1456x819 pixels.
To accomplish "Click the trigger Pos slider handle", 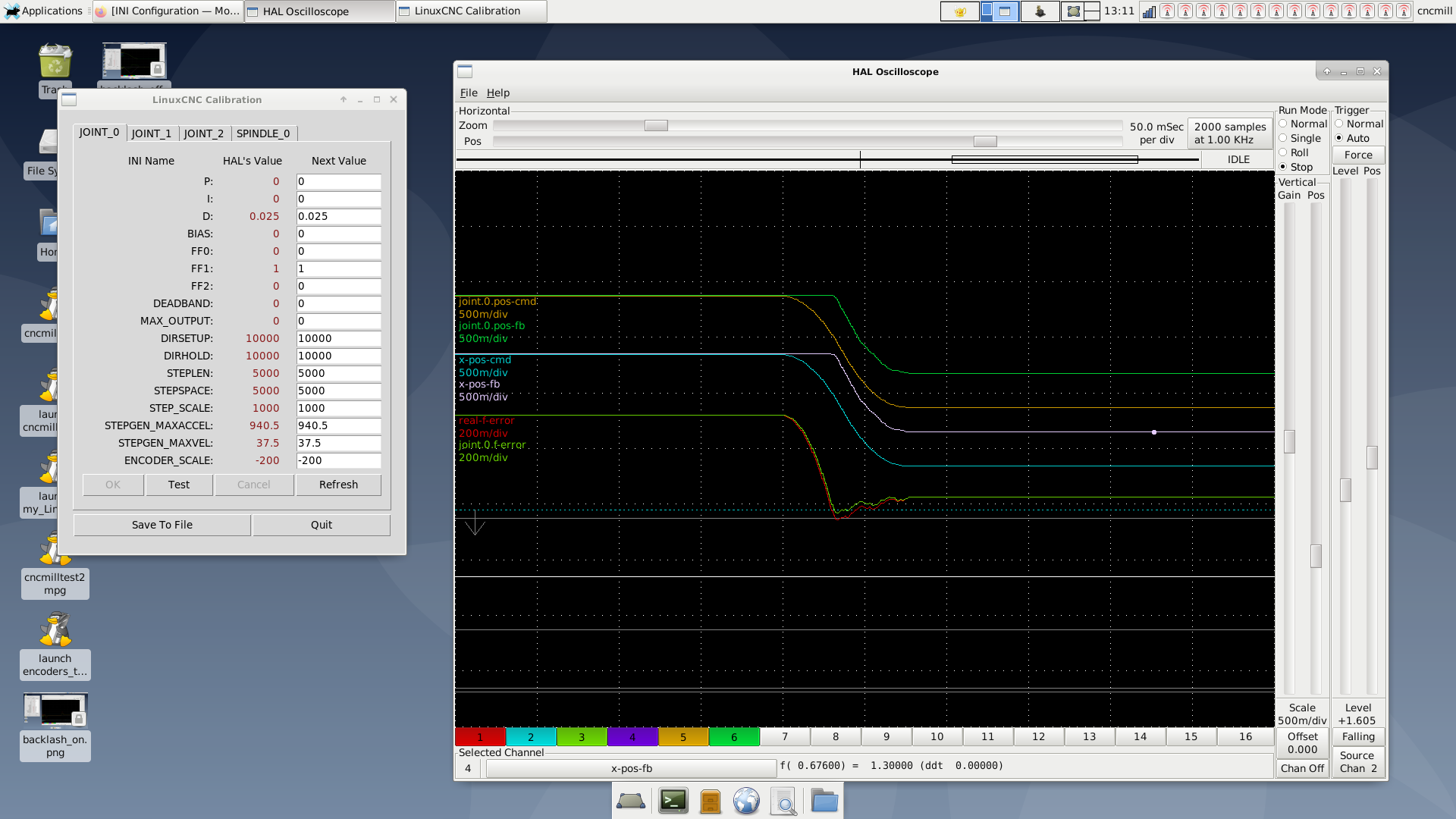I will point(1372,457).
